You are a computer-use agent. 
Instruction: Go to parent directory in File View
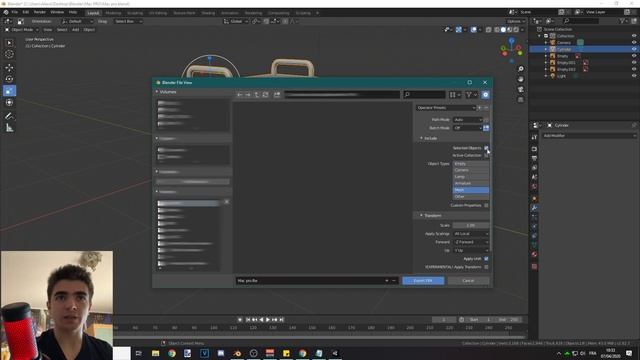click(257, 95)
